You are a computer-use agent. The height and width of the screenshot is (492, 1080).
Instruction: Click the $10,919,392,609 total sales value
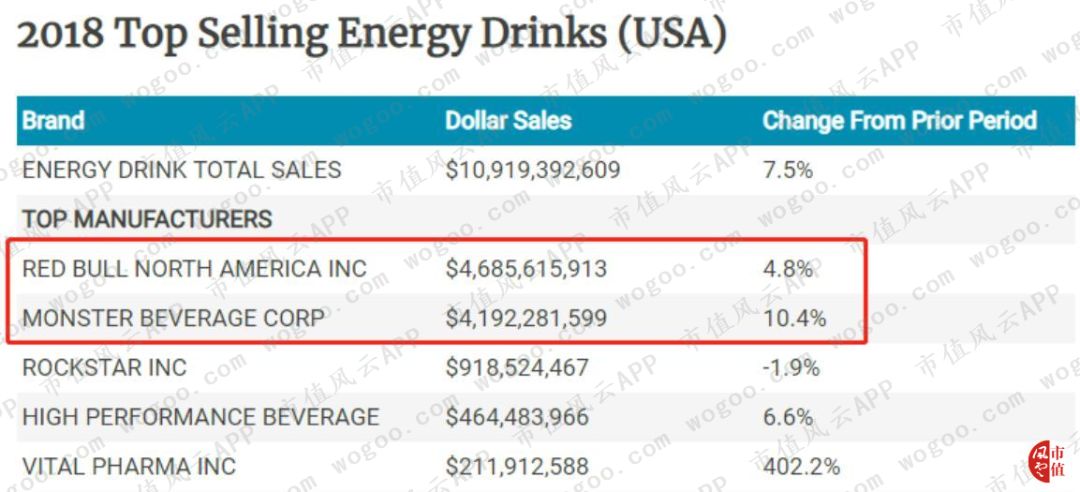(533, 170)
